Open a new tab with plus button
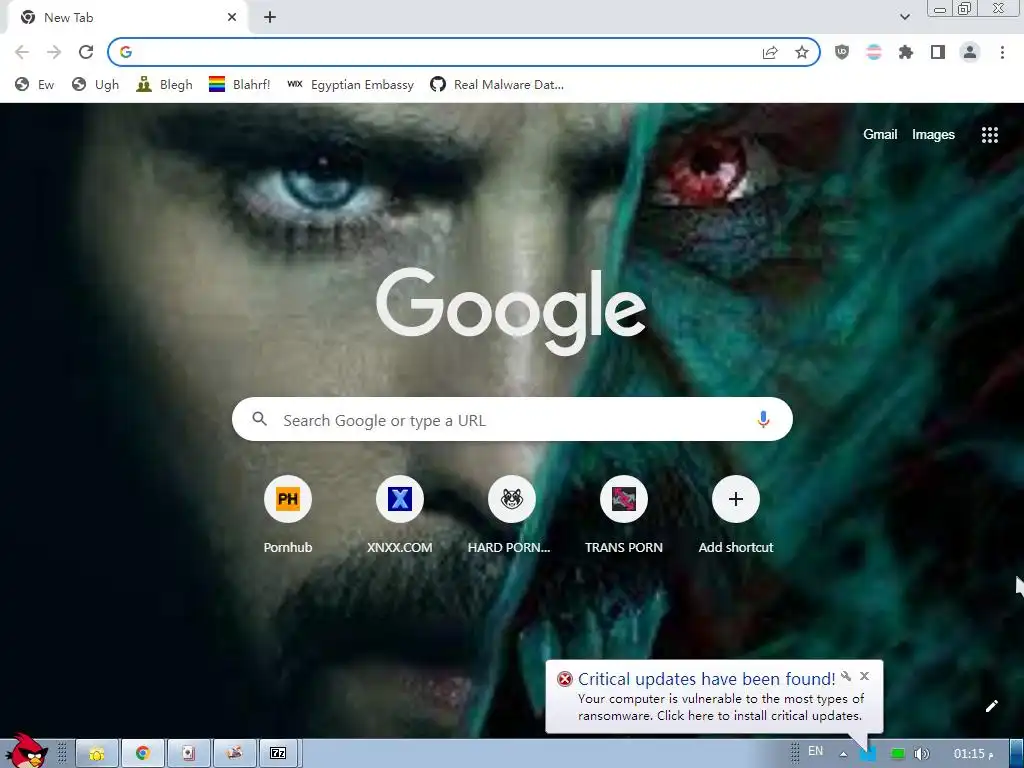 pyautogui.click(x=270, y=18)
